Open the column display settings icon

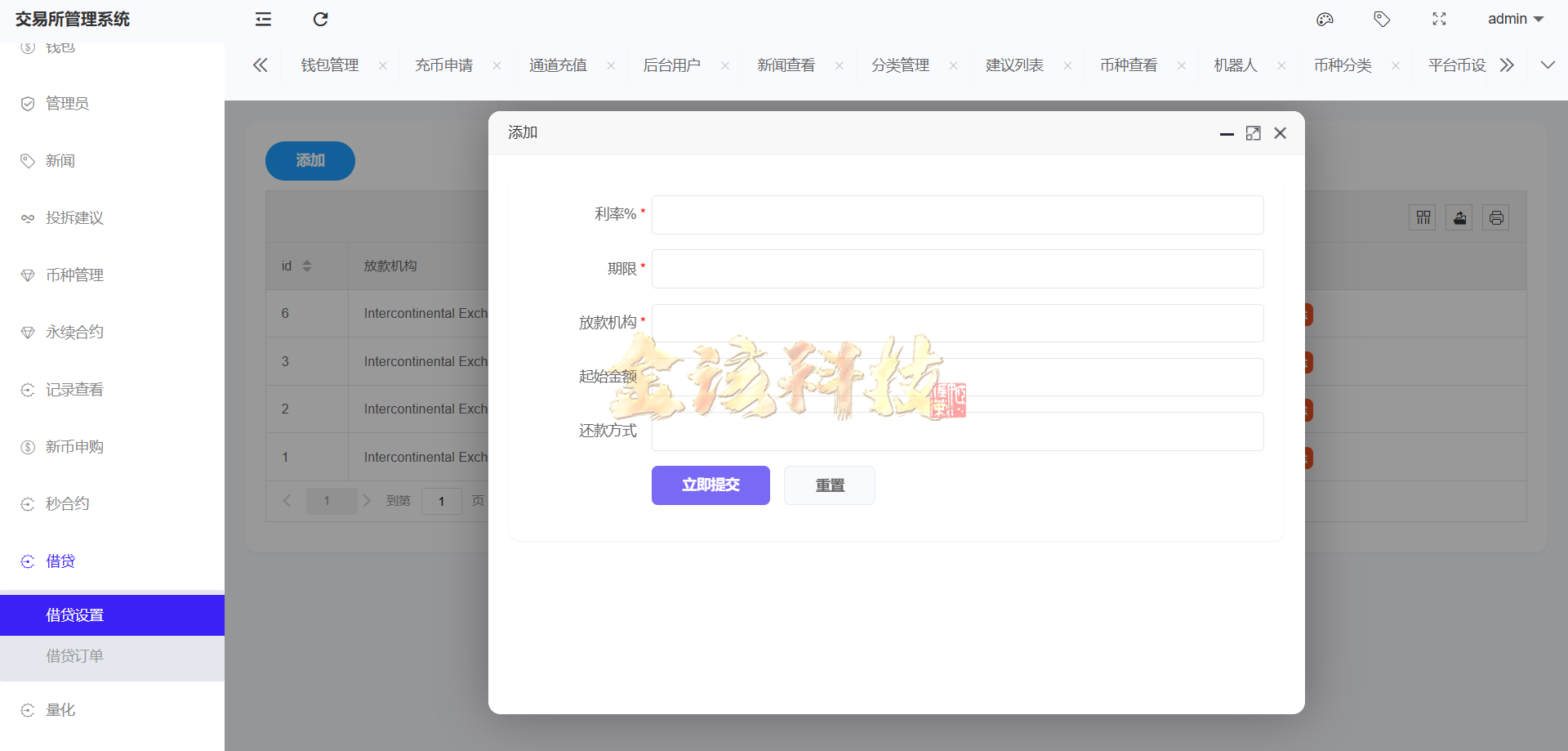(x=1423, y=217)
